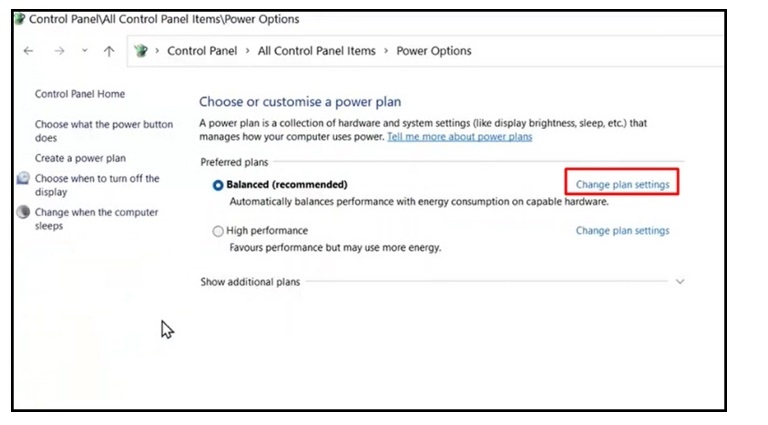The height and width of the screenshot is (425, 768).
Task: Click Create a power plan
Action: click(x=80, y=158)
